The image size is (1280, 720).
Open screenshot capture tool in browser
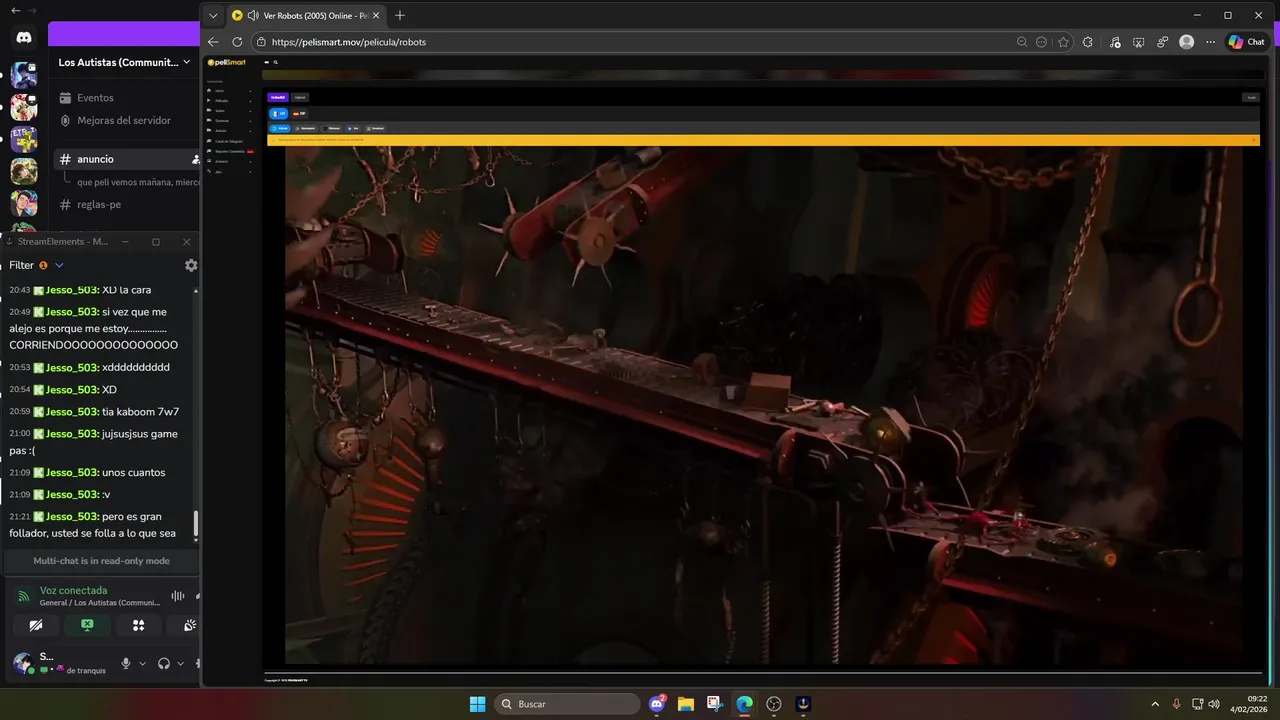1139,42
